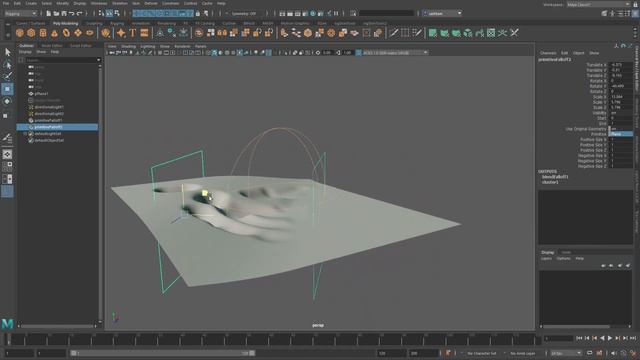640x360 pixels.
Task: Click the Multi-Cut knife shelf icon
Action: pos(393,33)
